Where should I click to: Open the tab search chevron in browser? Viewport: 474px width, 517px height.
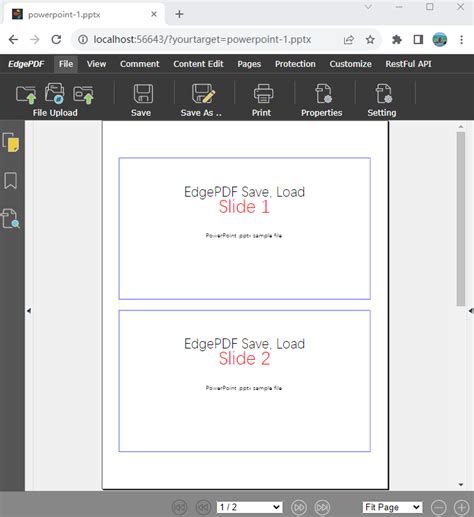click(368, 7)
